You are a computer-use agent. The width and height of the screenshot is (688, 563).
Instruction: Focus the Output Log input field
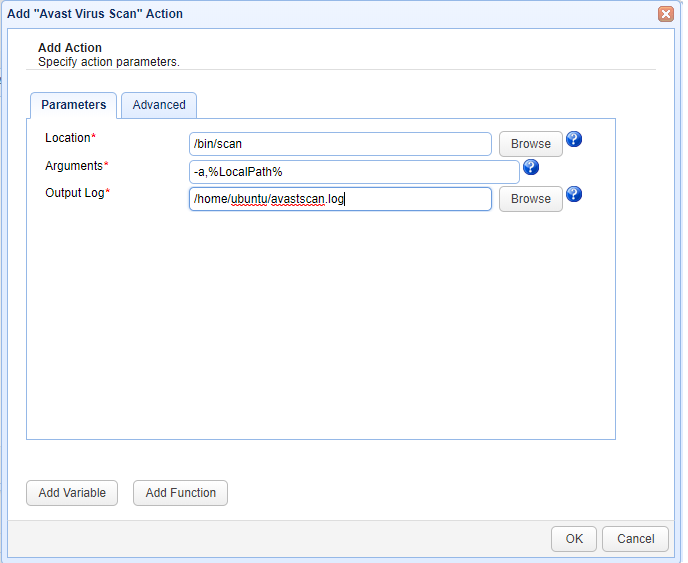click(x=340, y=199)
